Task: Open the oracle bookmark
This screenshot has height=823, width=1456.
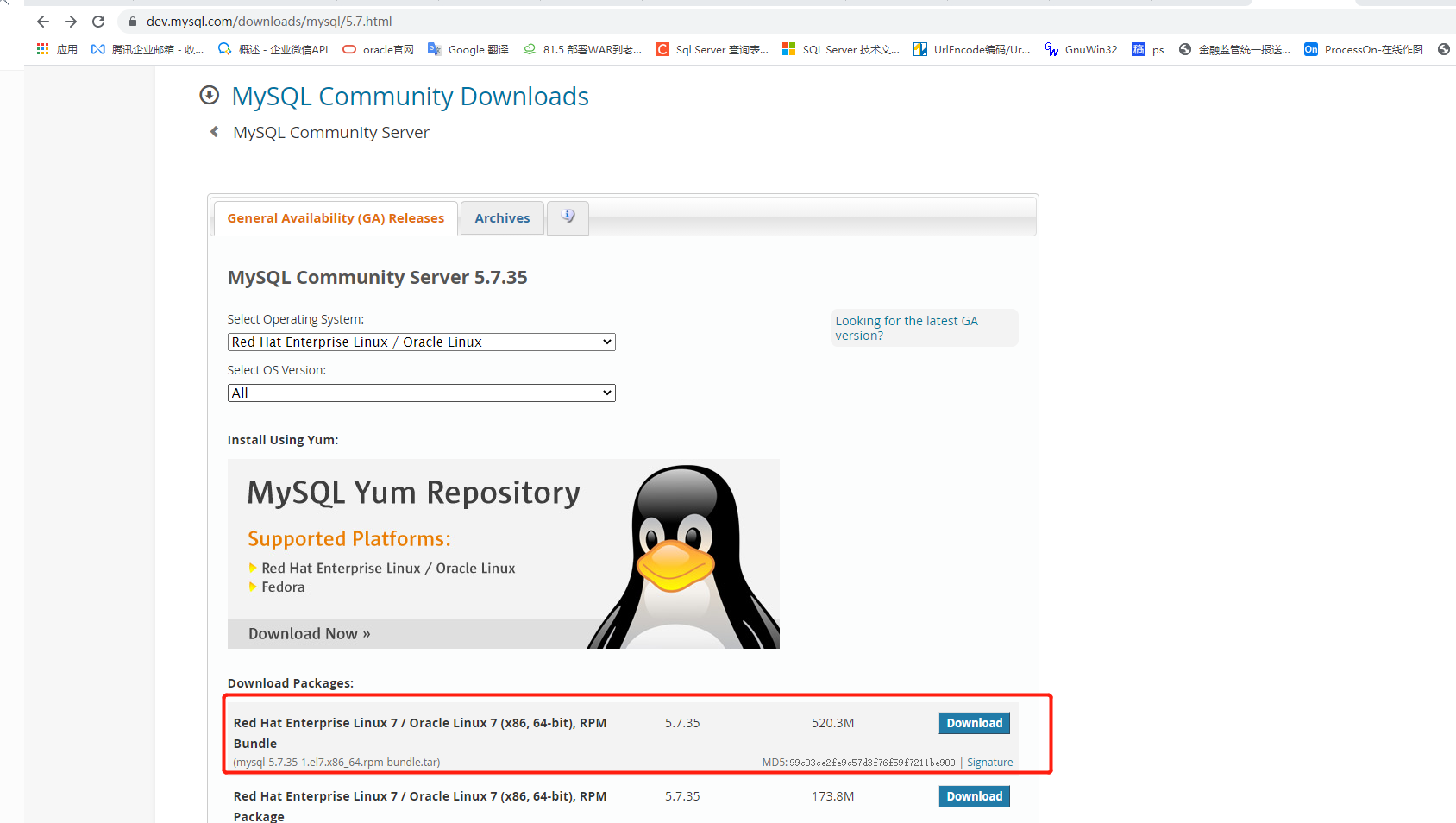Action: click(x=379, y=50)
